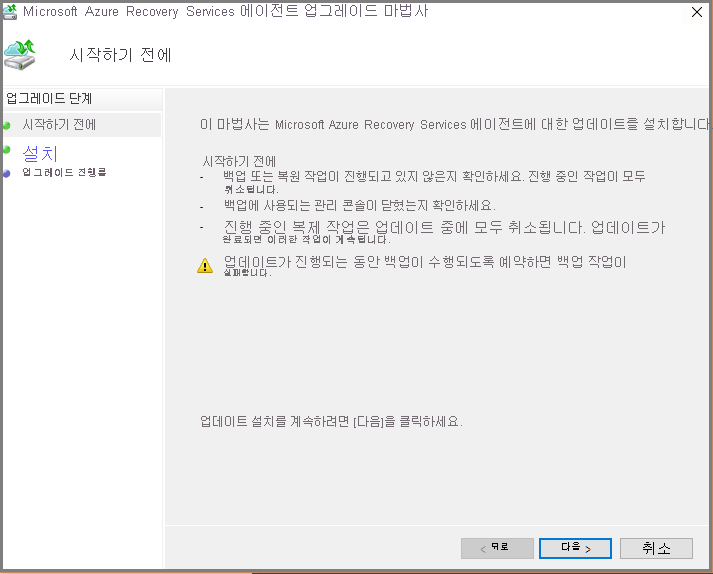The height and width of the screenshot is (574, 713).
Task: Click the 취소 (Cancel) button
Action: coord(656,548)
